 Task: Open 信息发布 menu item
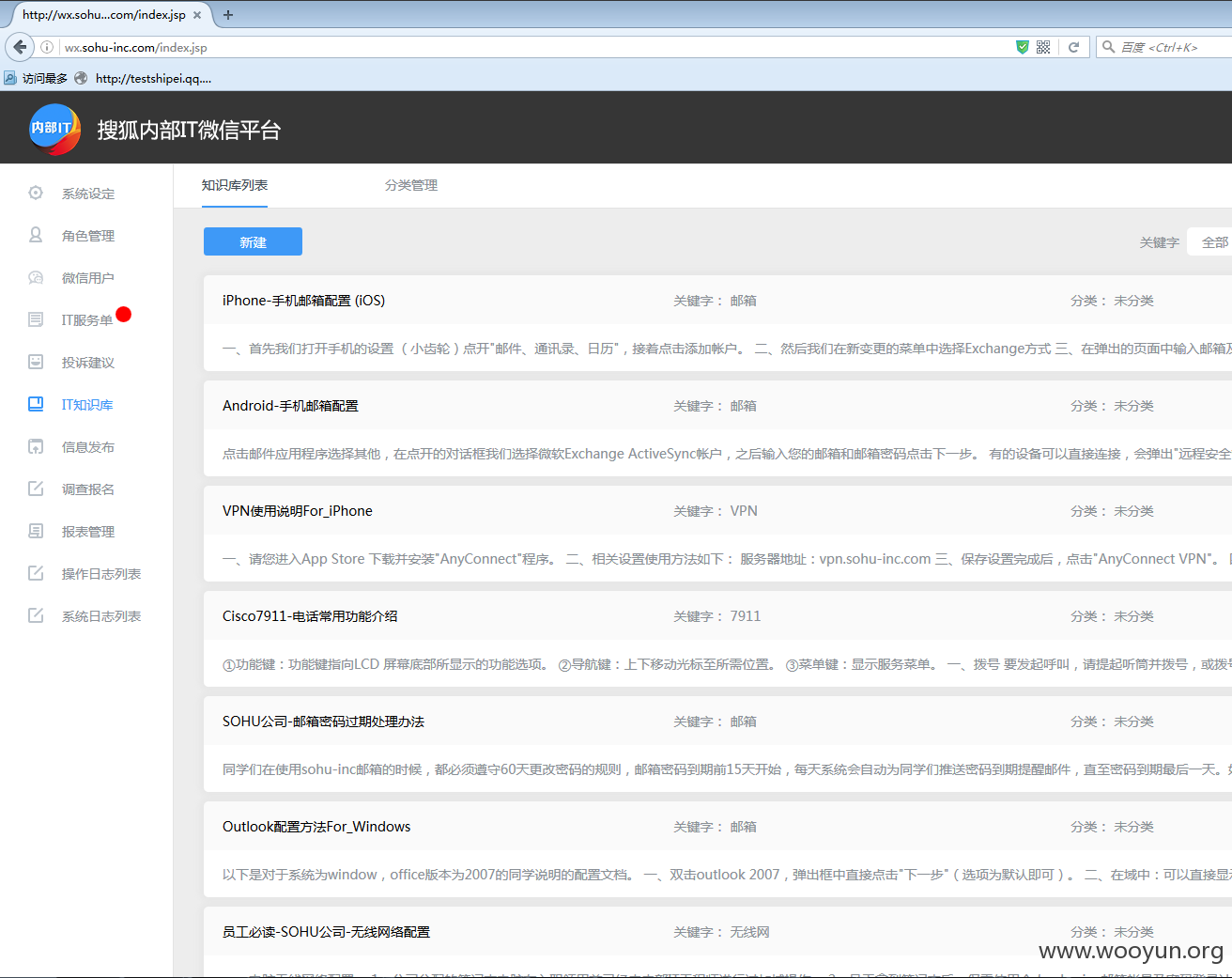pyautogui.click(x=88, y=447)
